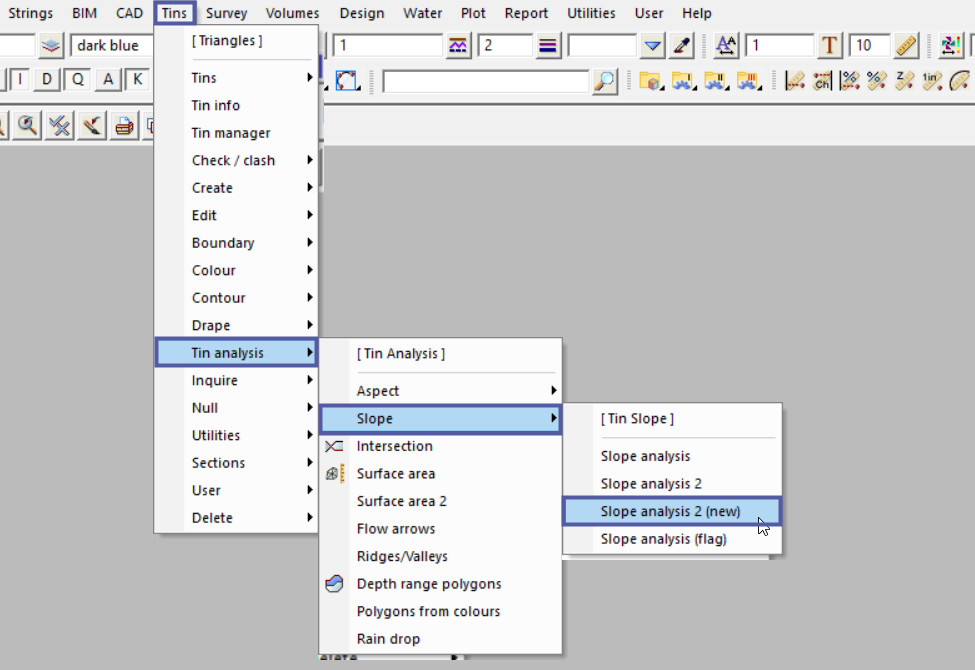Click the eyedropper picker icon in toolbar
Viewport: 975px width, 670px height.
coord(681,46)
